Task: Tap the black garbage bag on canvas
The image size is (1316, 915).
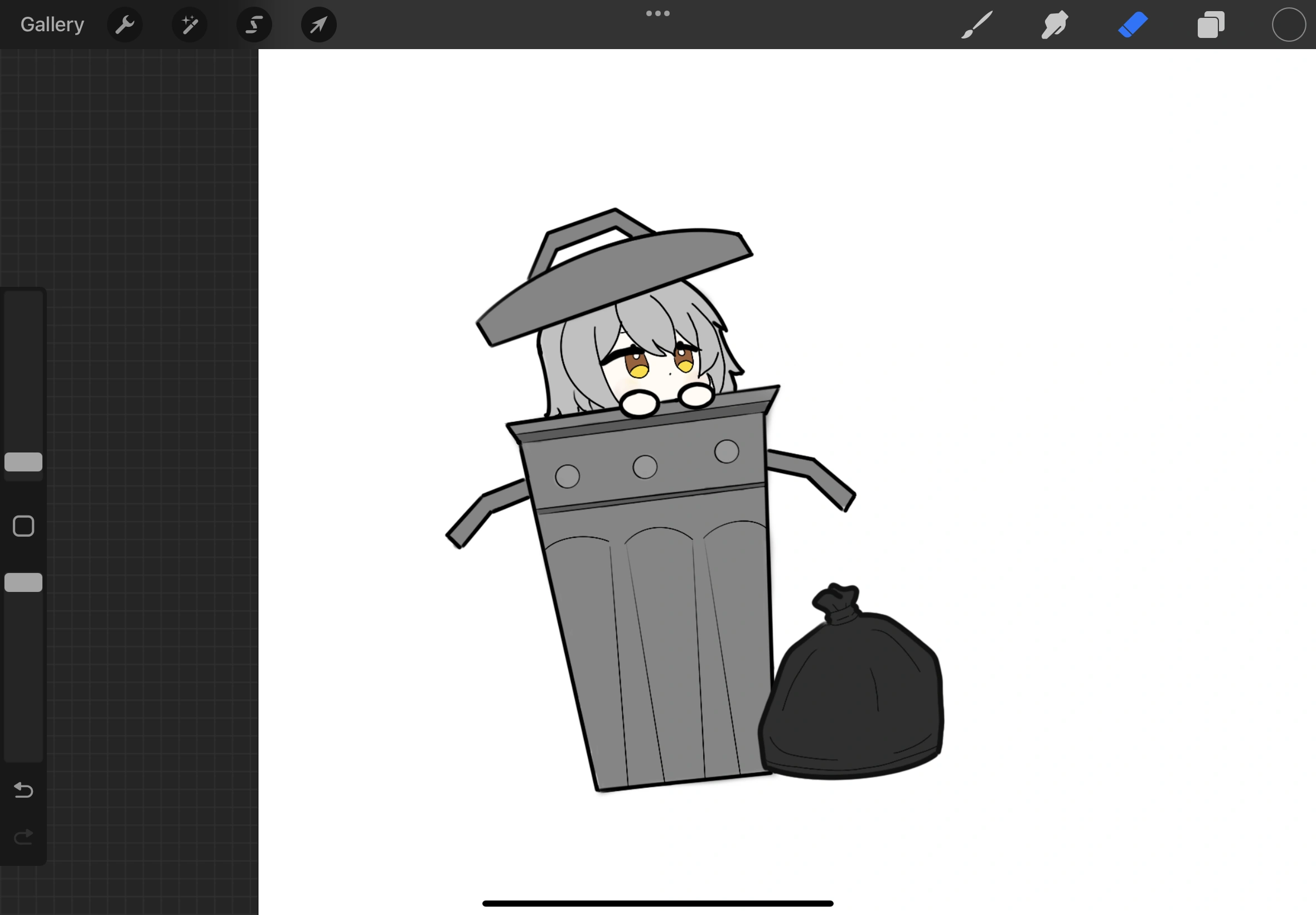Action: point(854,700)
